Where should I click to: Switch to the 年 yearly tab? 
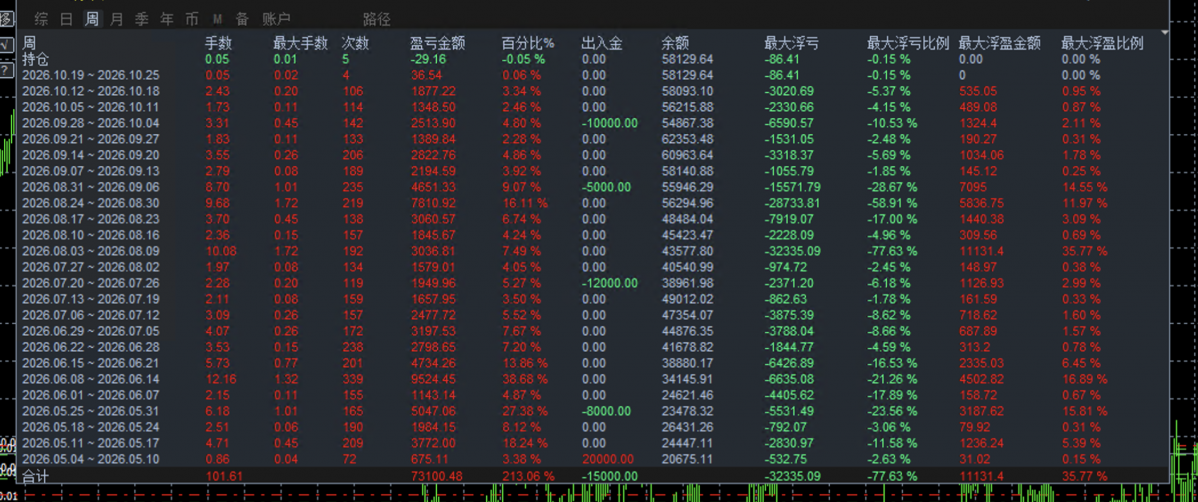[167, 18]
